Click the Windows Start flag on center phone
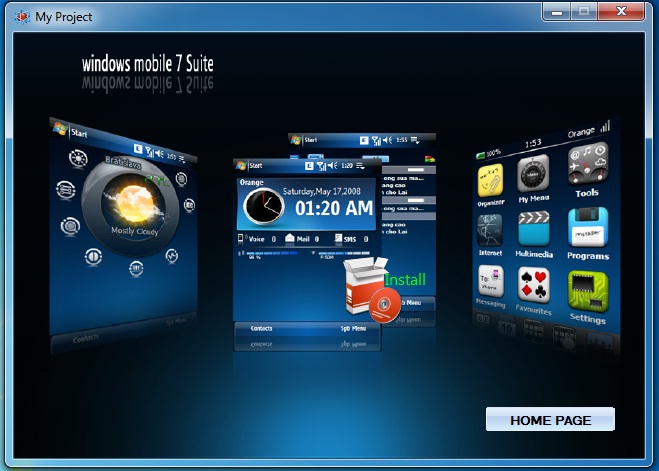 click(x=241, y=166)
